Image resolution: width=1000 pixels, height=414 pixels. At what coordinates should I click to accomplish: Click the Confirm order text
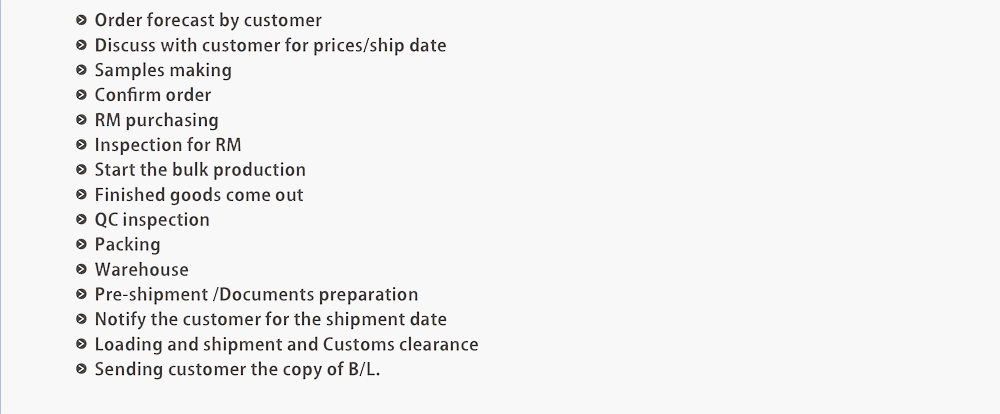point(152,95)
